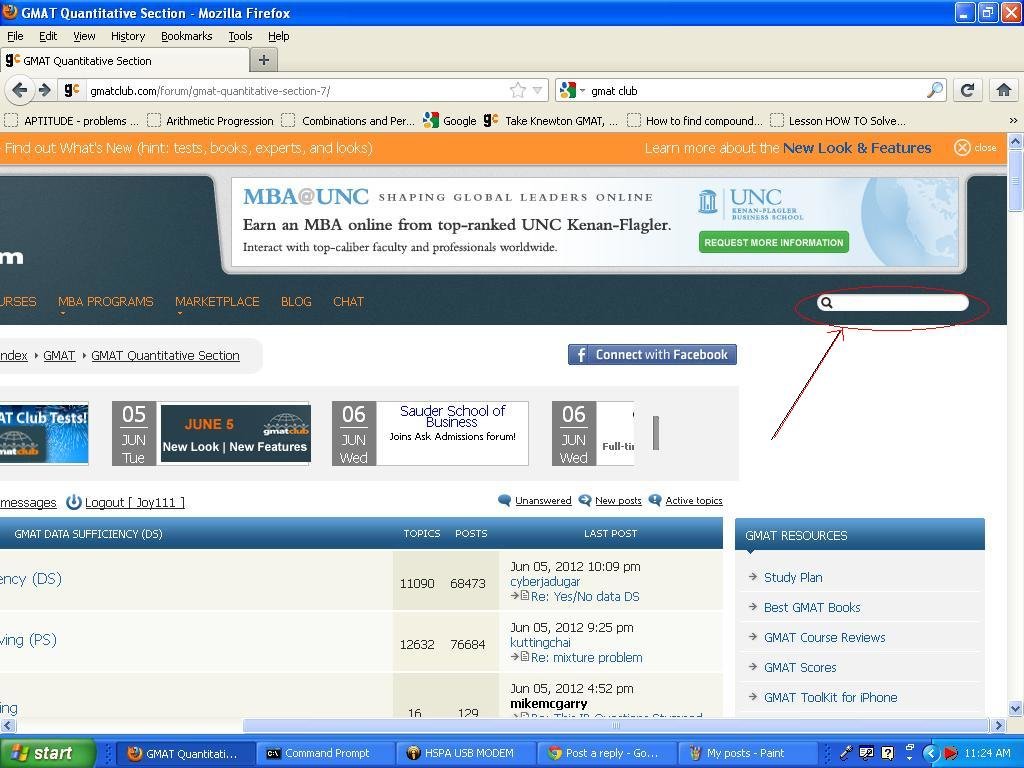Open the Study Plan link under GMAT RESOURCES
This screenshot has height=768, width=1024.
tap(793, 577)
